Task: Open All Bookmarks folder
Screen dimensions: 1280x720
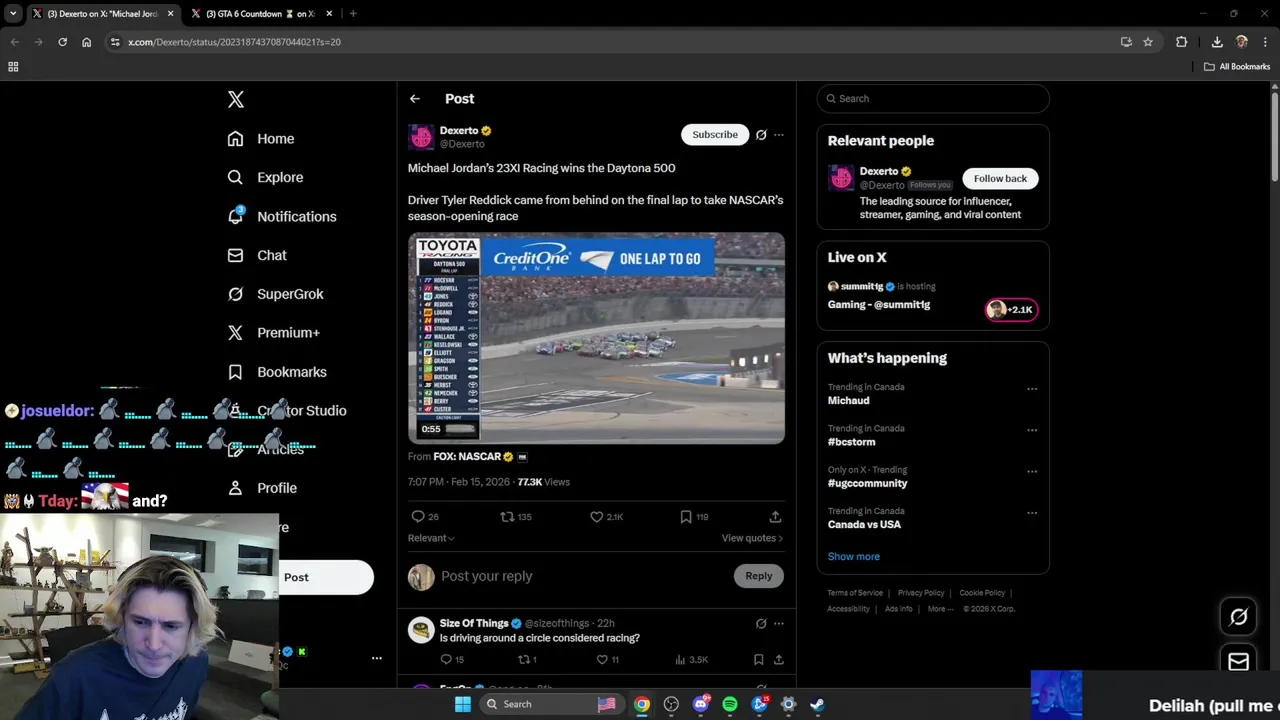Action: (1237, 67)
